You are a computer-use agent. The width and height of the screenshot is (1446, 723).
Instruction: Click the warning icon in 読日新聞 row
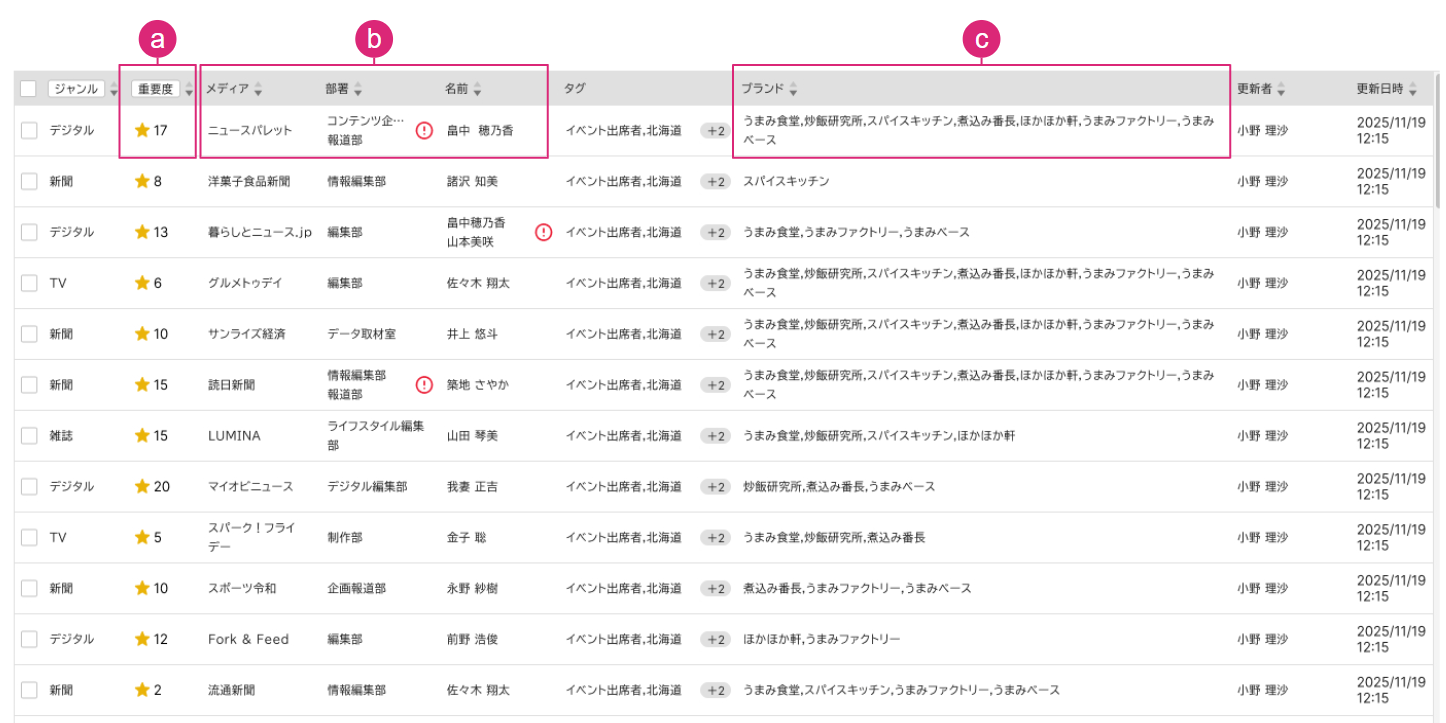pyautogui.click(x=424, y=385)
